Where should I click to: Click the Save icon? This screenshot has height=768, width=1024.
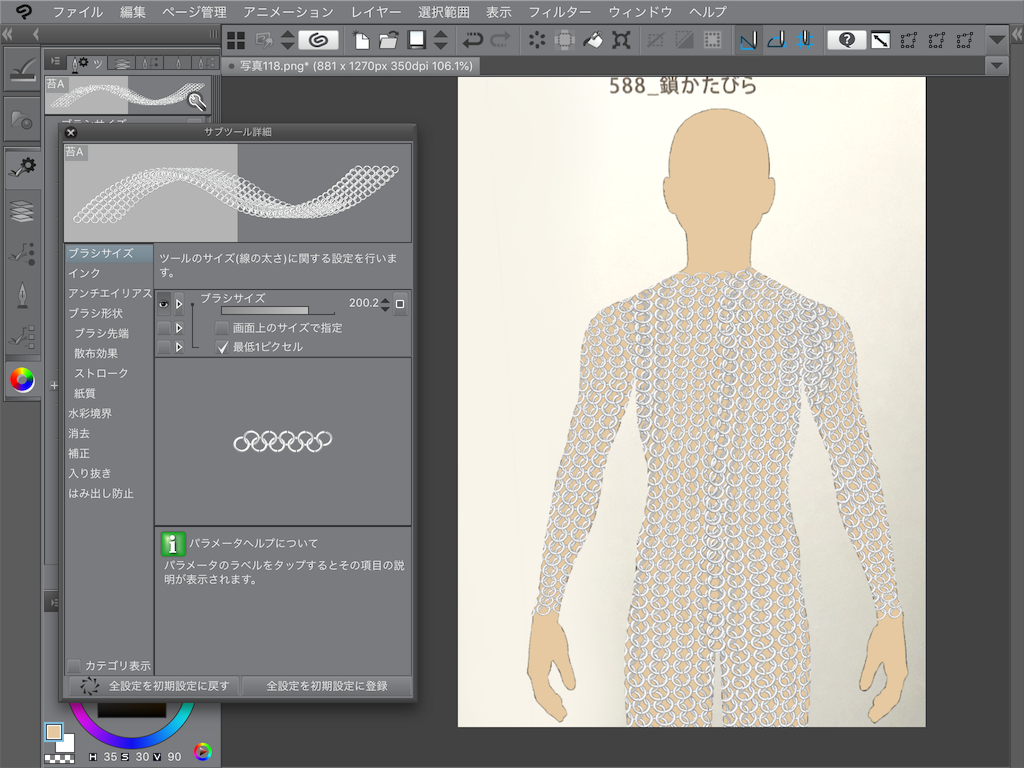[416, 40]
